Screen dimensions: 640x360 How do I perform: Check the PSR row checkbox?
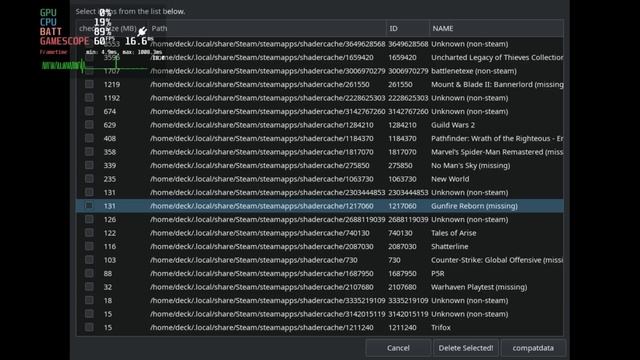click(x=89, y=273)
